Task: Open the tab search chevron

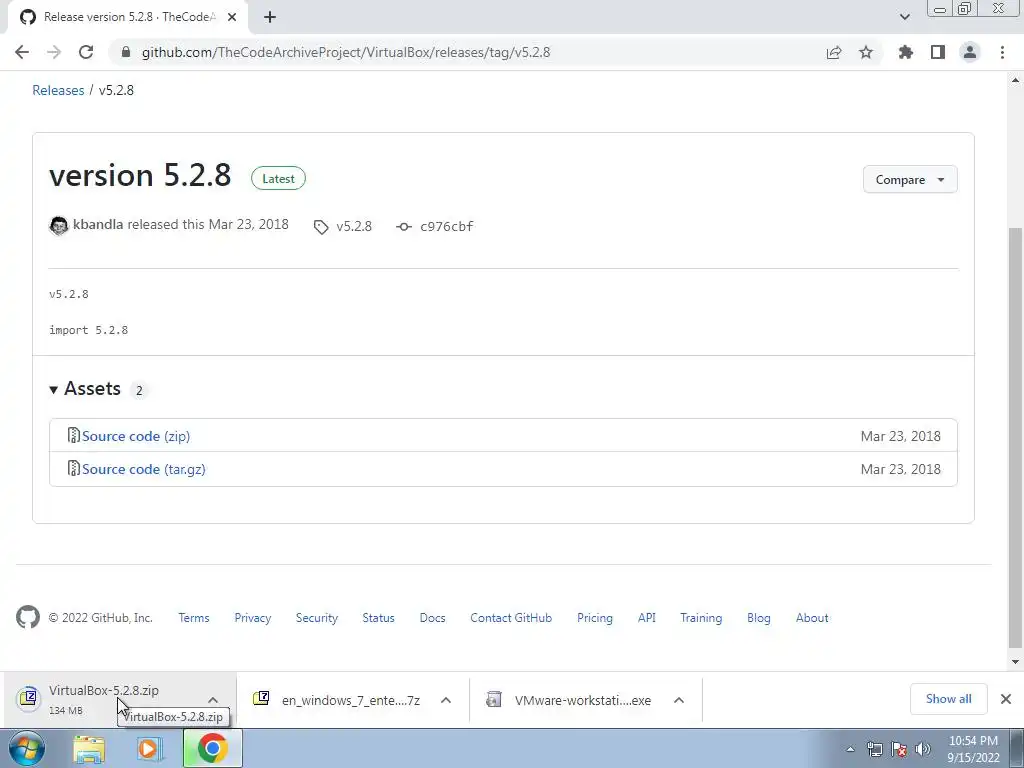Action: pyautogui.click(x=904, y=17)
